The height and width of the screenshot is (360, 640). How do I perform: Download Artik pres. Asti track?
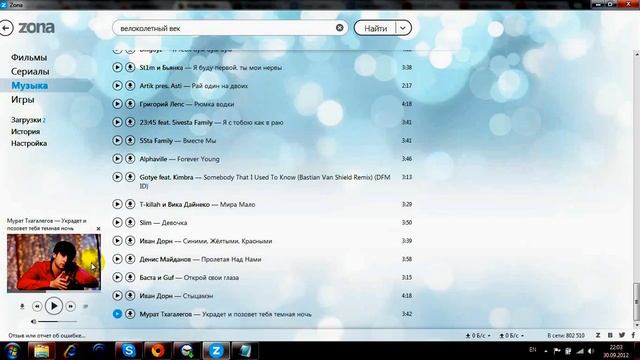130,86
